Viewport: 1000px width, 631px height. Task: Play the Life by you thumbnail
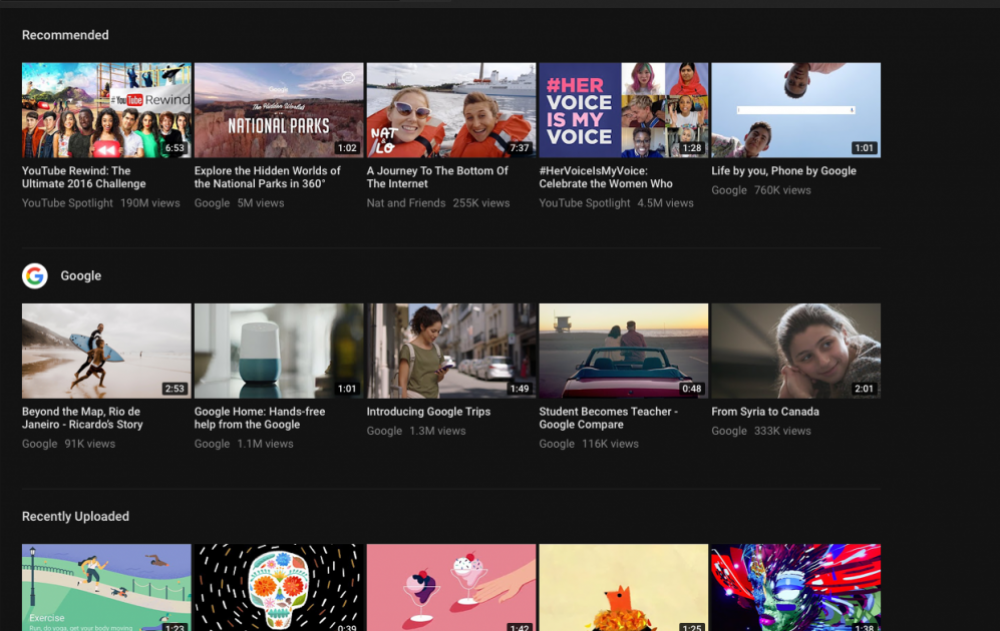(796, 110)
